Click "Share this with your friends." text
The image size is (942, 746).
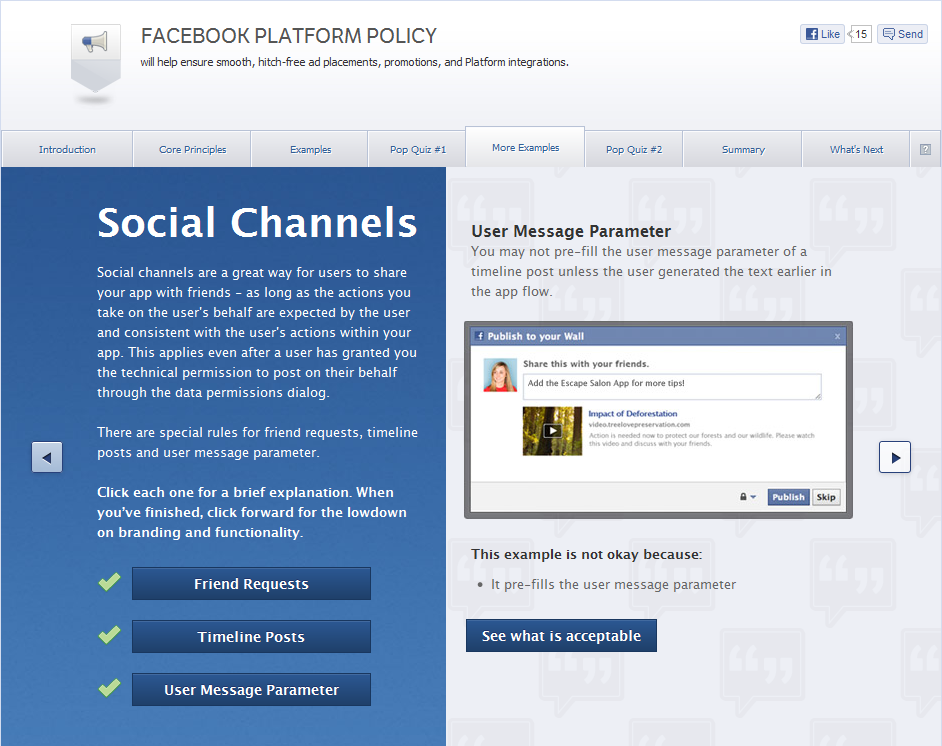click(586, 363)
